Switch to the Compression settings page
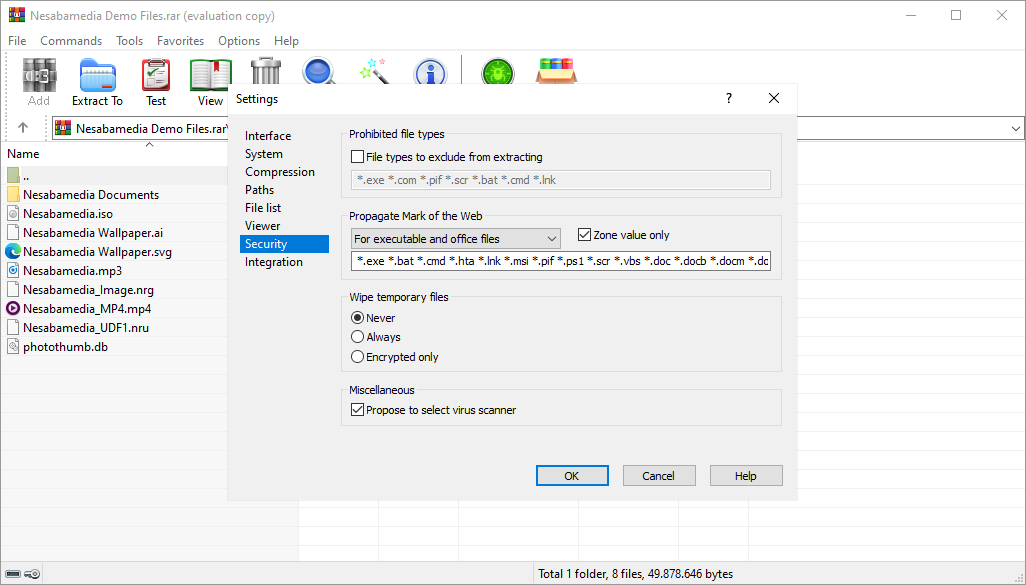1026x585 pixels. click(280, 172)
